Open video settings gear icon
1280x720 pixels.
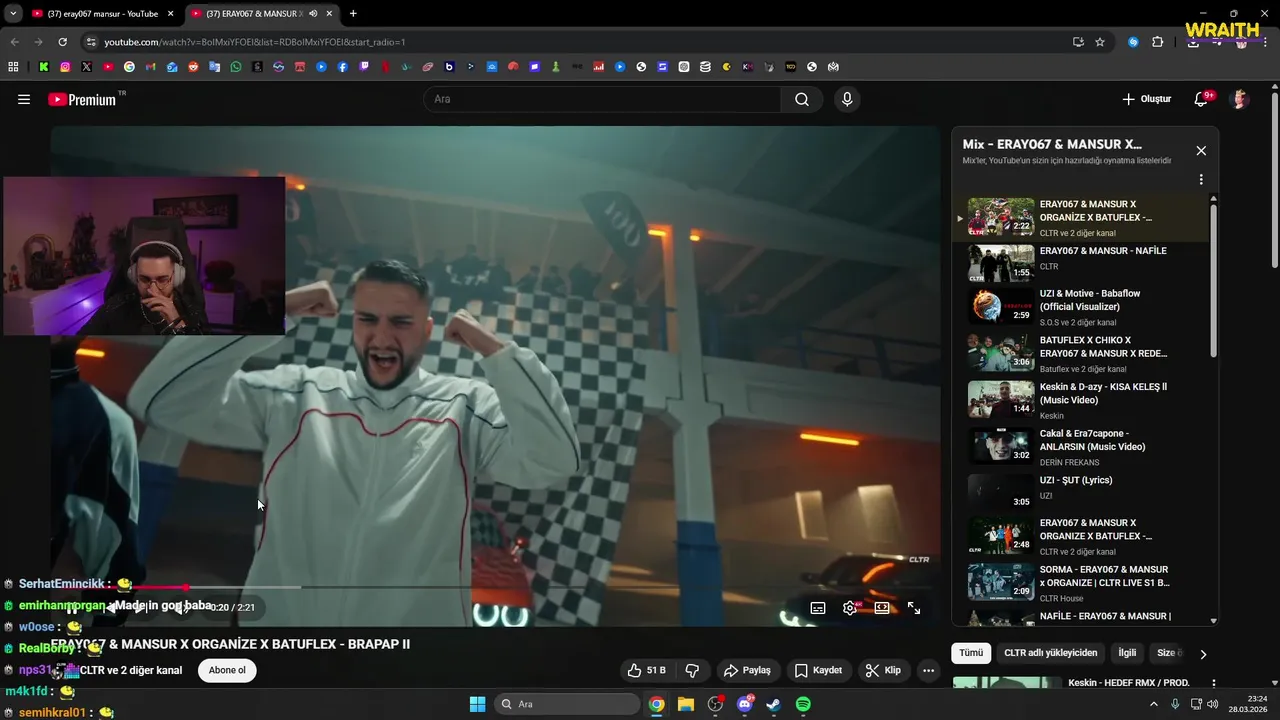[850, 607]
